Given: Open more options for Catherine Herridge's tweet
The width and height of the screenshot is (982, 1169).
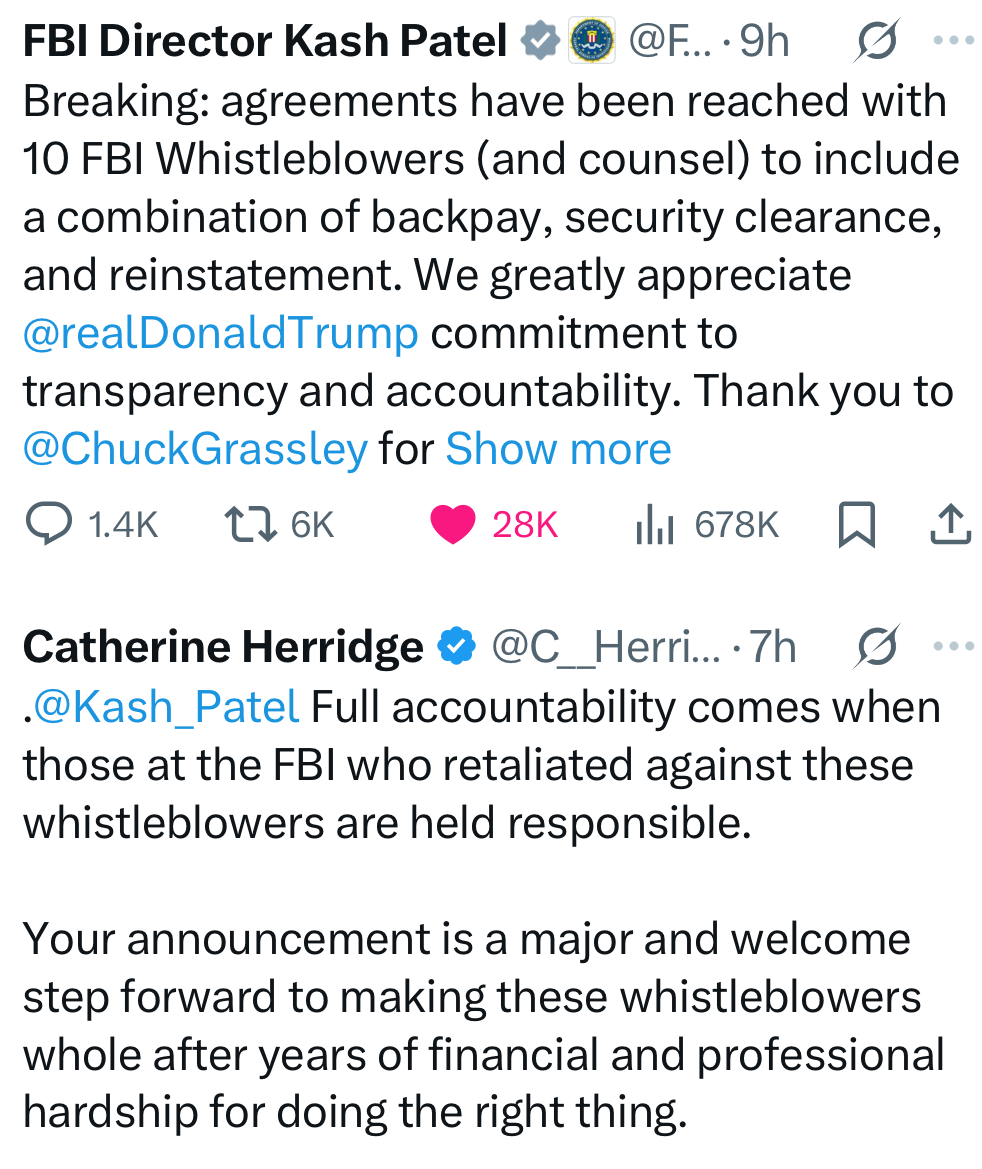Looking at the screenshot, I should [952, 647].
